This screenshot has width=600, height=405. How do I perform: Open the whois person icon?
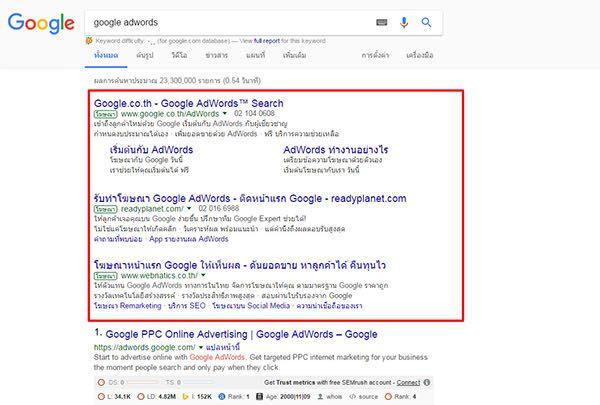(321, 397)
